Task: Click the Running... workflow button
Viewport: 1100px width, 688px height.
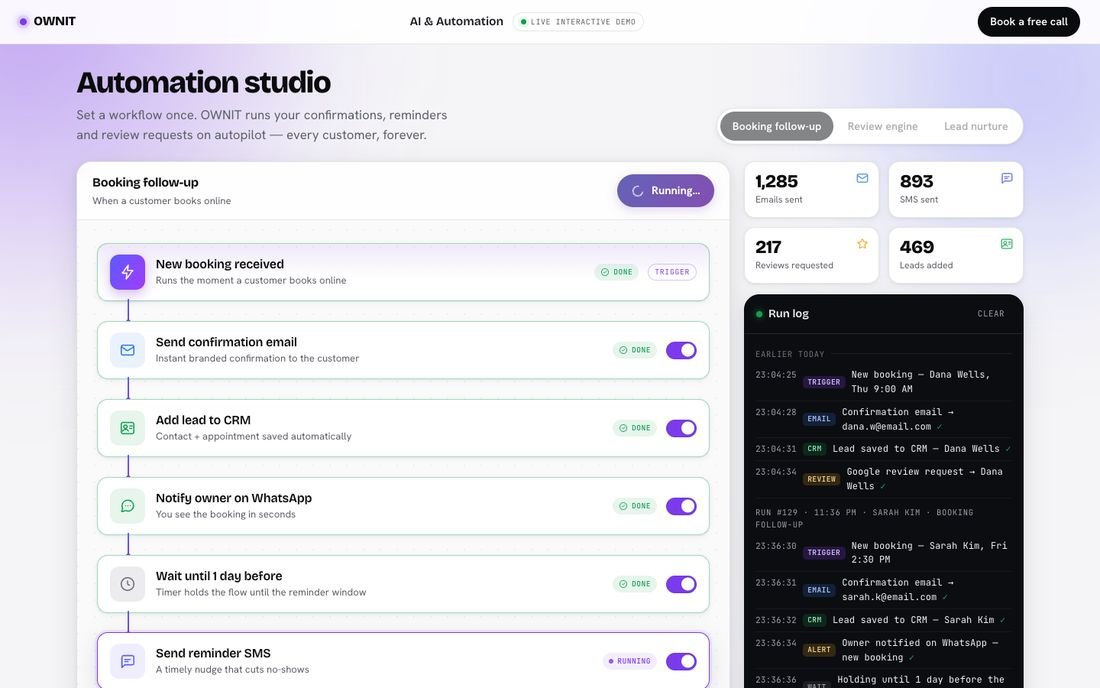Action: [x=666, y=191]
